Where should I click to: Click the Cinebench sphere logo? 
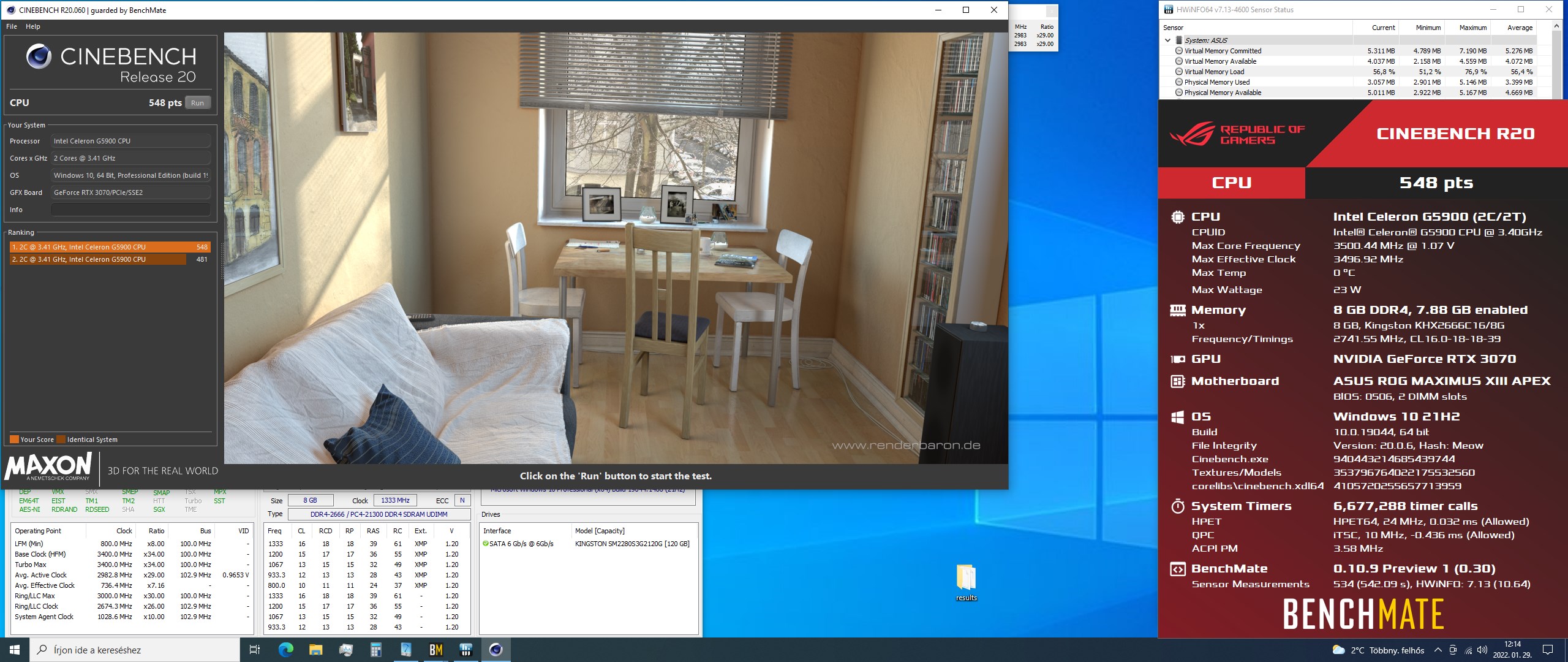(39, 57)
